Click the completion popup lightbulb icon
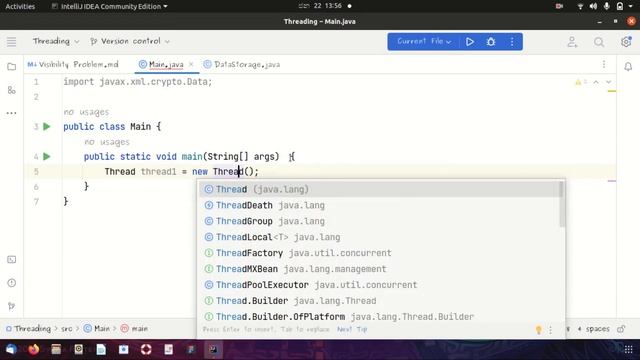640x360 pixels. [538, 330]
